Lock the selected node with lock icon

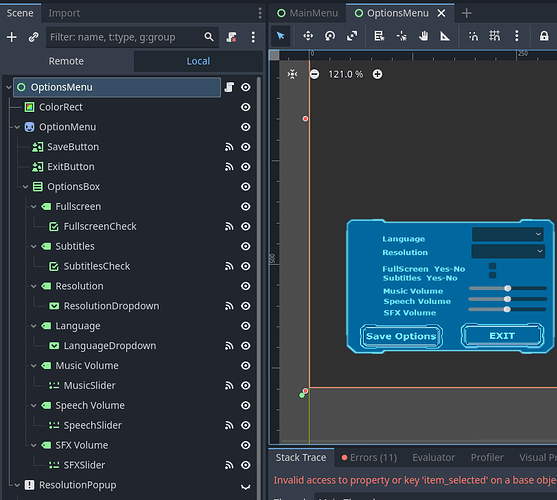point(544,36)
